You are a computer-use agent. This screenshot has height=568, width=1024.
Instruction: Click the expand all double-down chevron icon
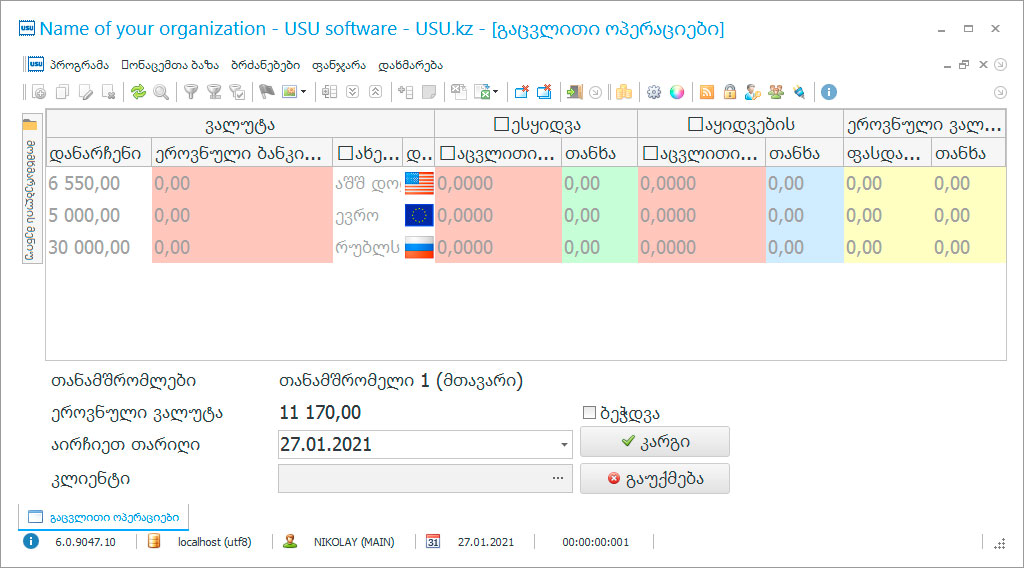pos(353,92)
